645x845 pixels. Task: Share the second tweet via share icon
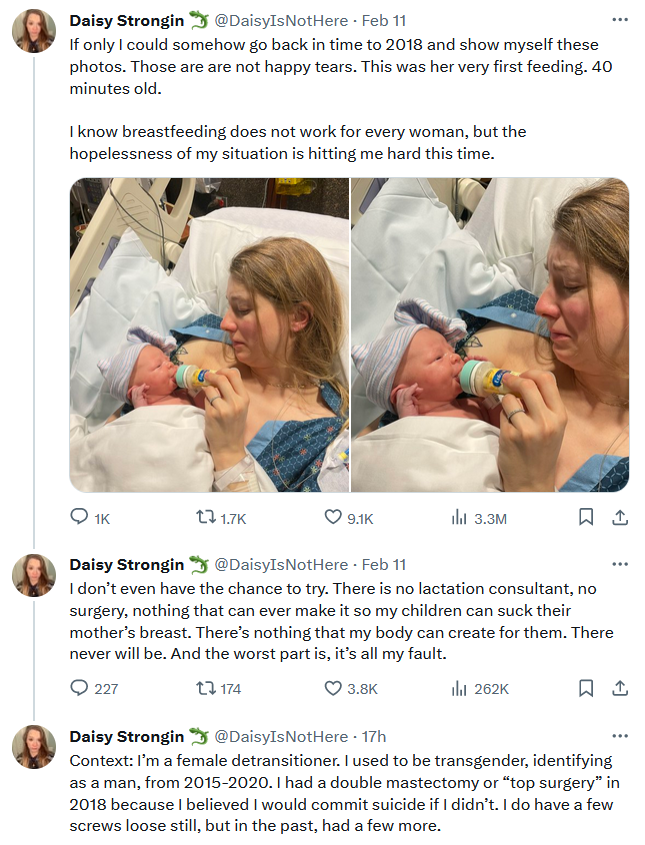pyautogui.click(x=620, y=688)
